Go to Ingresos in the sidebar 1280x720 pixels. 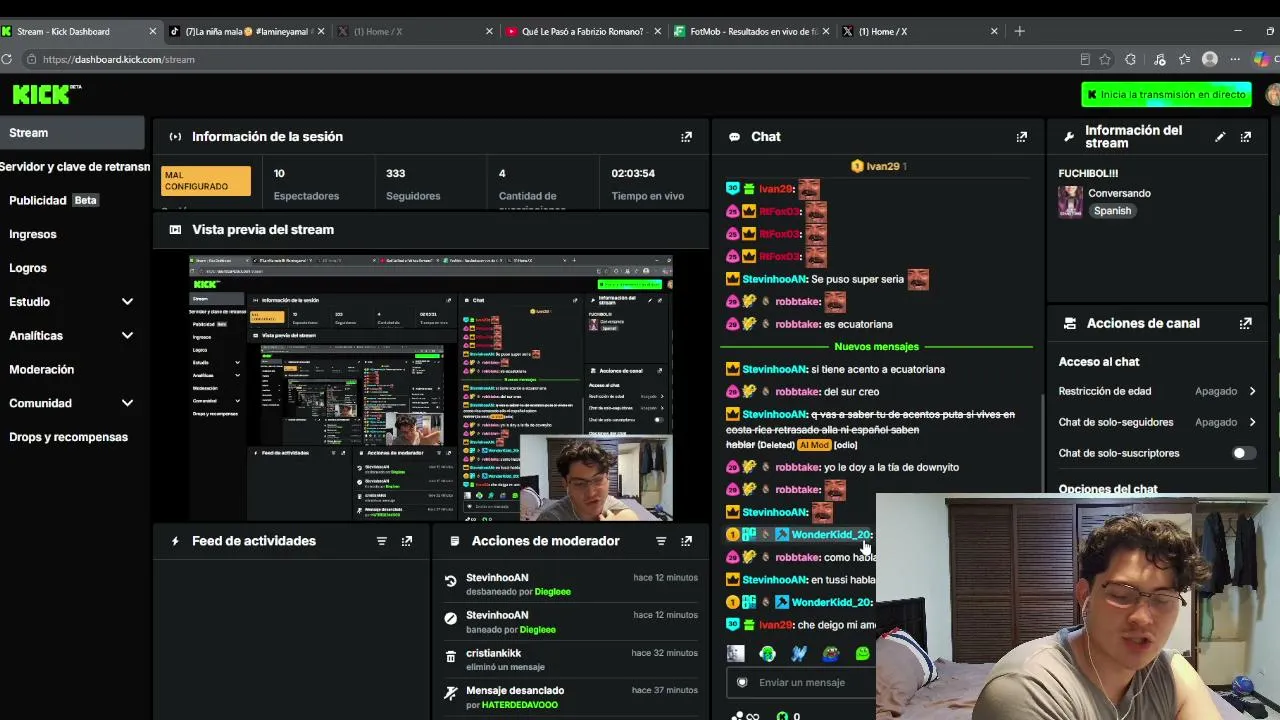pos(33,234)
